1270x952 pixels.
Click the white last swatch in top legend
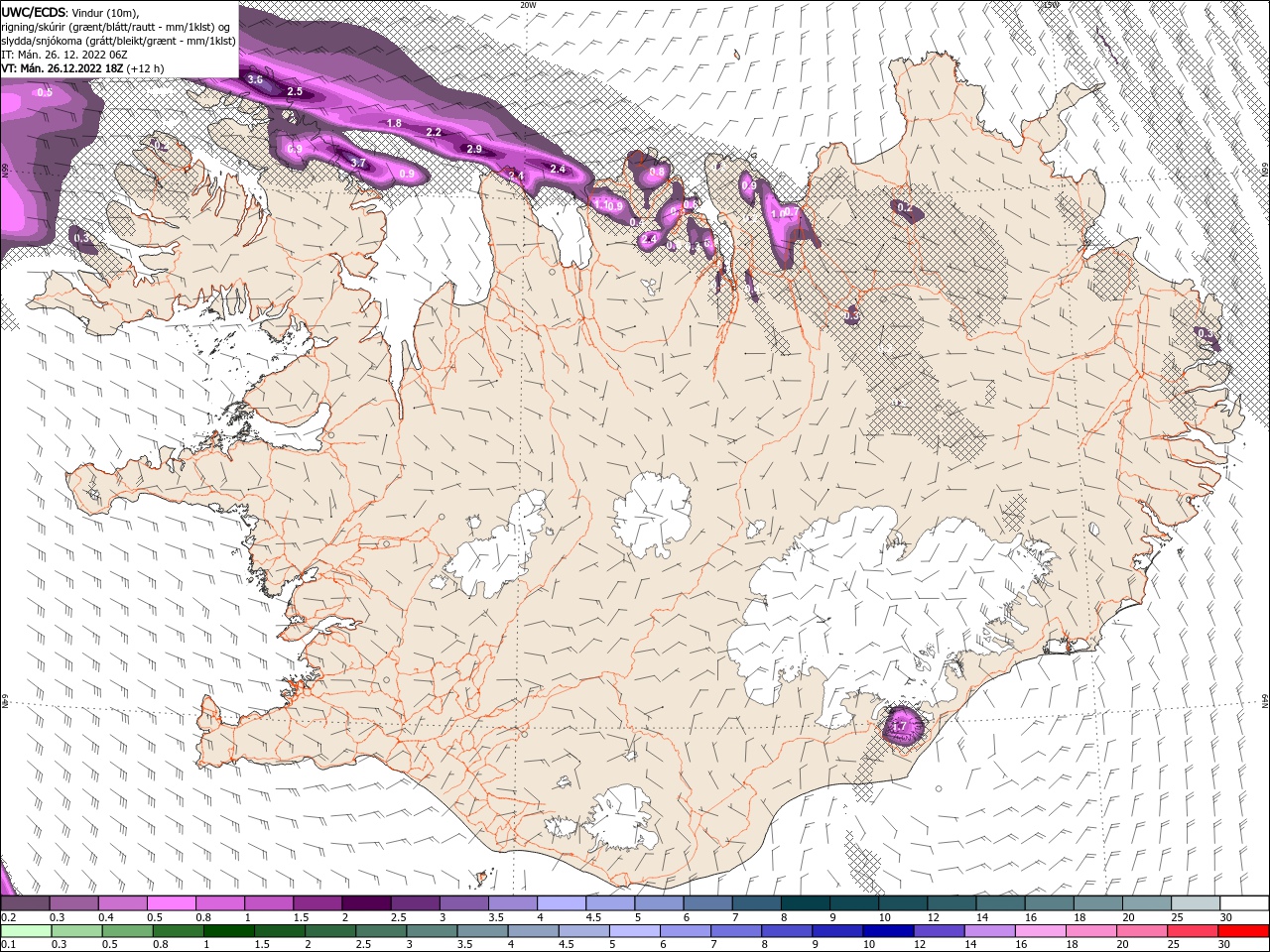click(1245, 903)
